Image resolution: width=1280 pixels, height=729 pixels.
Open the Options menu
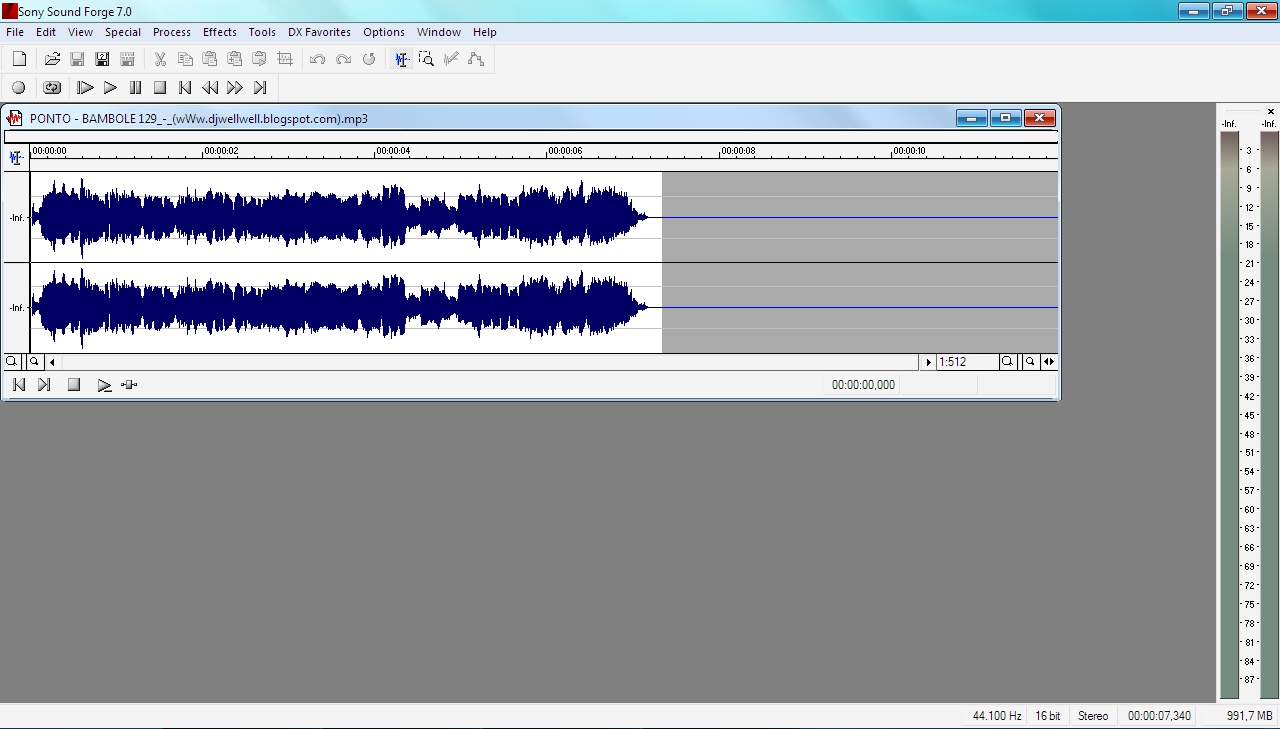coord(384,32)
